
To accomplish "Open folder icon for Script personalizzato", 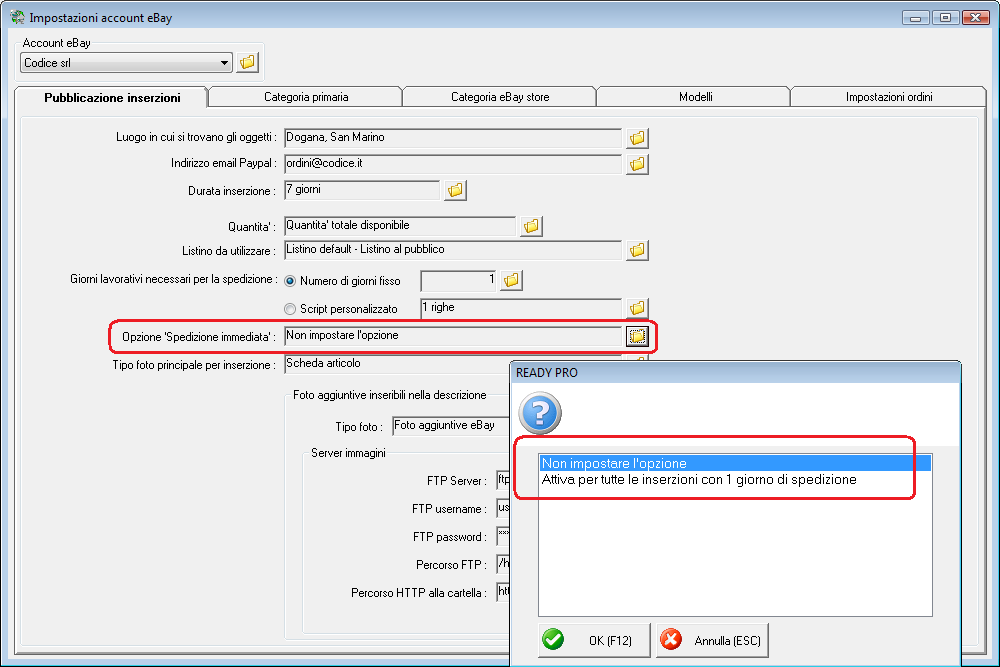I will [637, 308].
